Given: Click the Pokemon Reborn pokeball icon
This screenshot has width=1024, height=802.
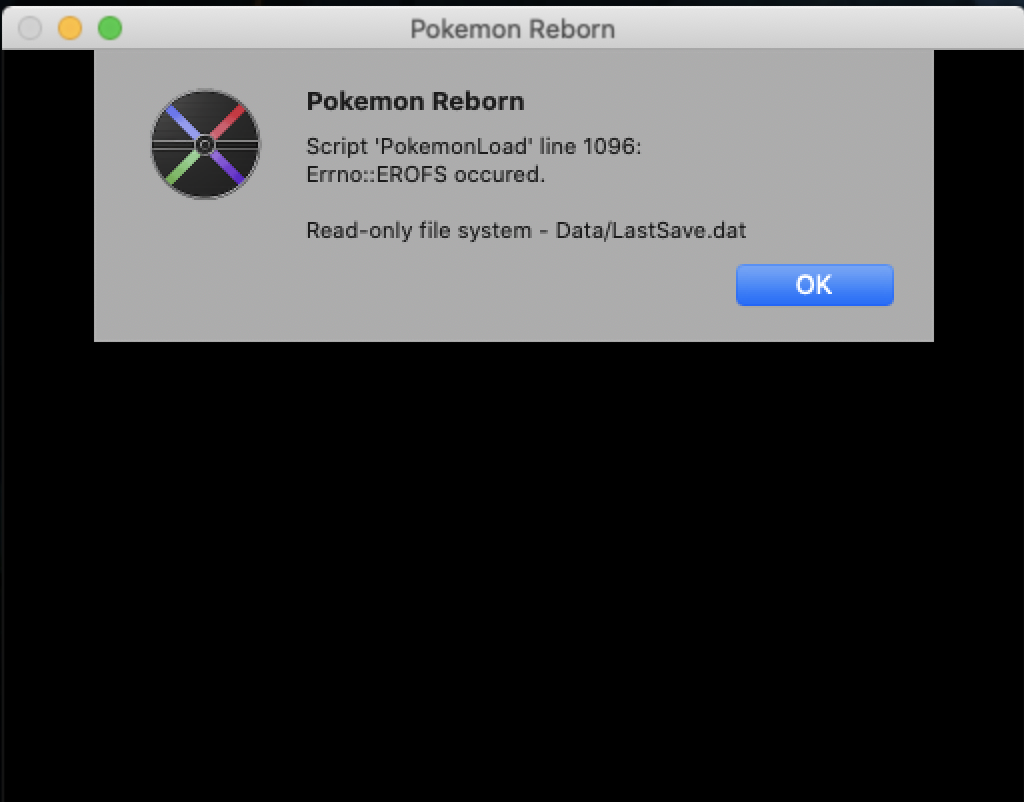Looking at the screenshot, I should pos(205,144).
